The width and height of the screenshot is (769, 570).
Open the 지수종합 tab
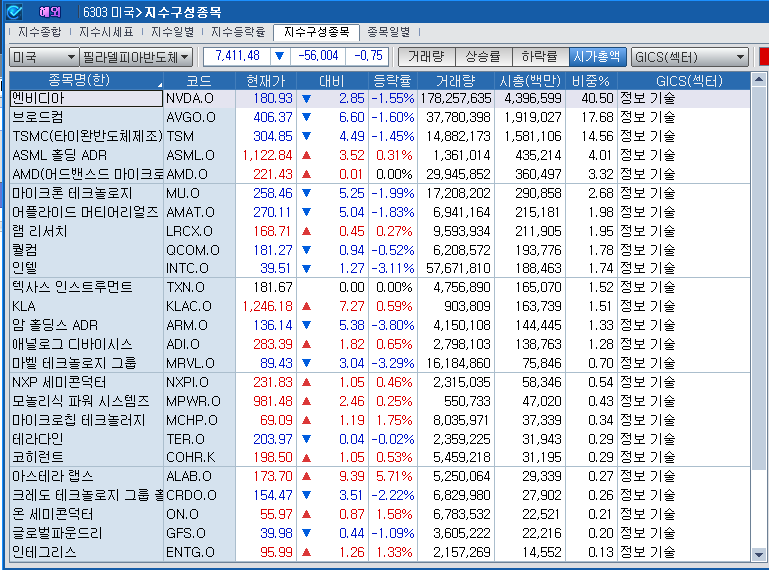(x=40, y=32)
